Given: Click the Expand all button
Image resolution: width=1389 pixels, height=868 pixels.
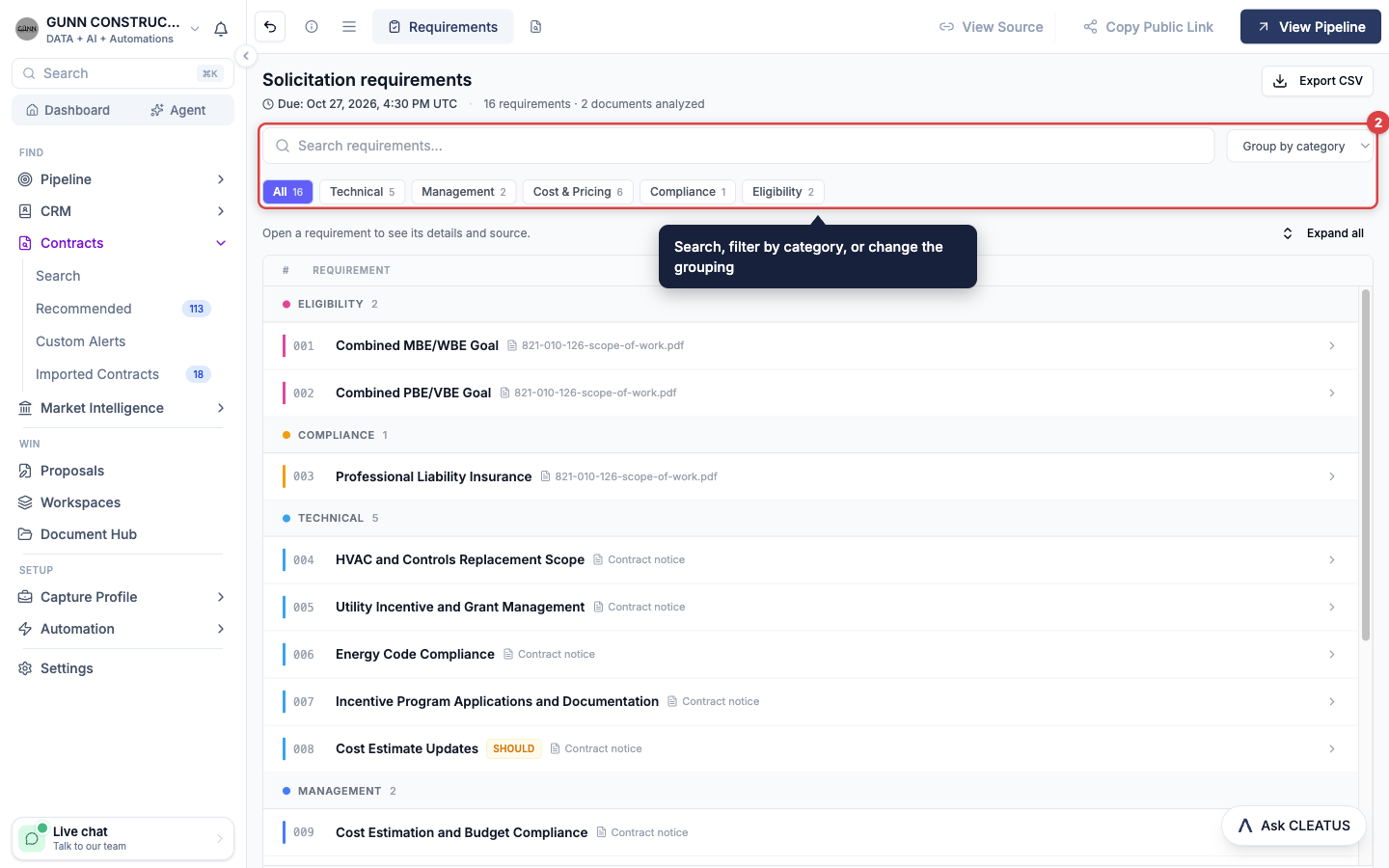Looking at the screenshot, I should pyautogui.click(x=1322, y=233).
